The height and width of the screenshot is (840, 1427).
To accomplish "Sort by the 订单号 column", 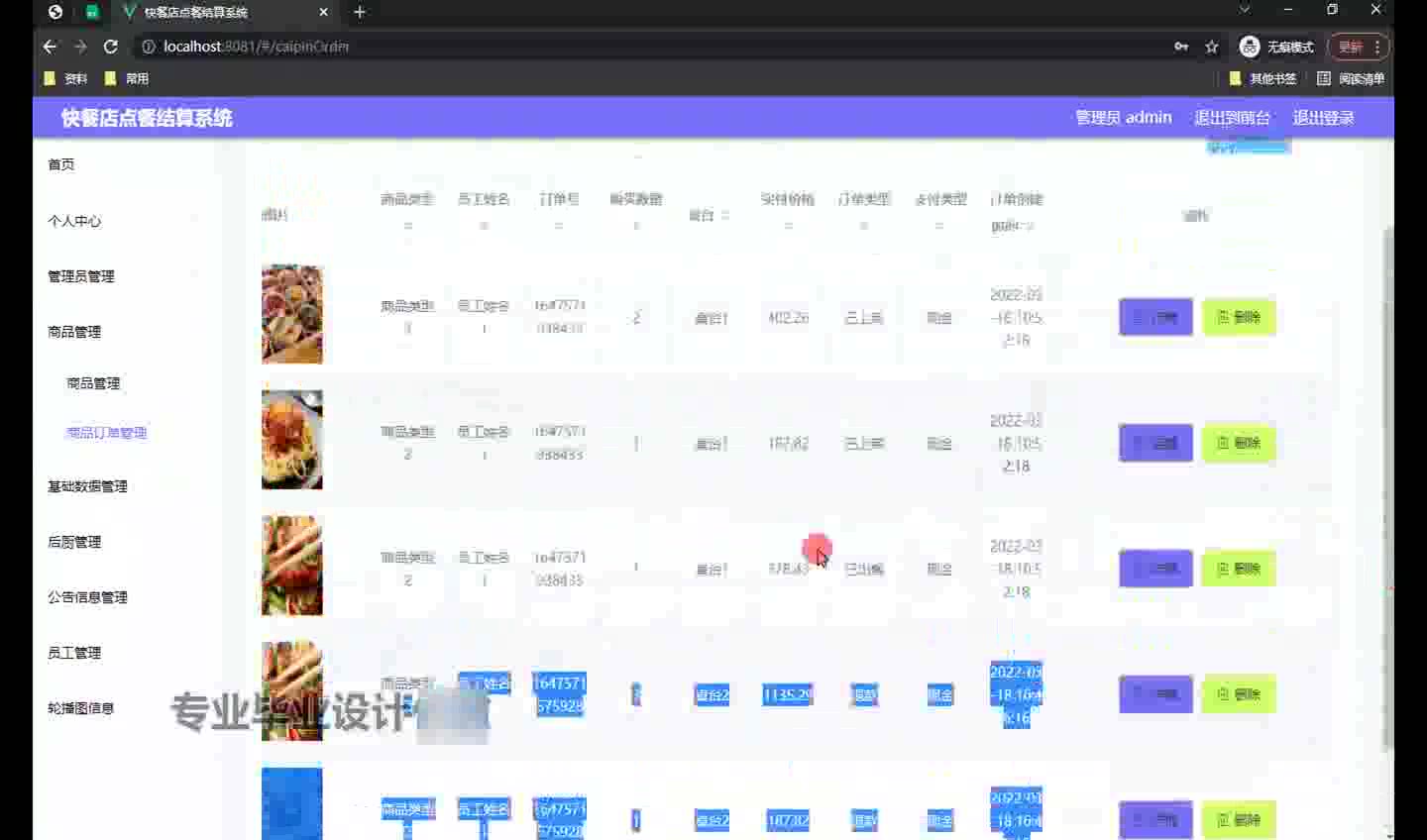I will [x=559, y=226].
